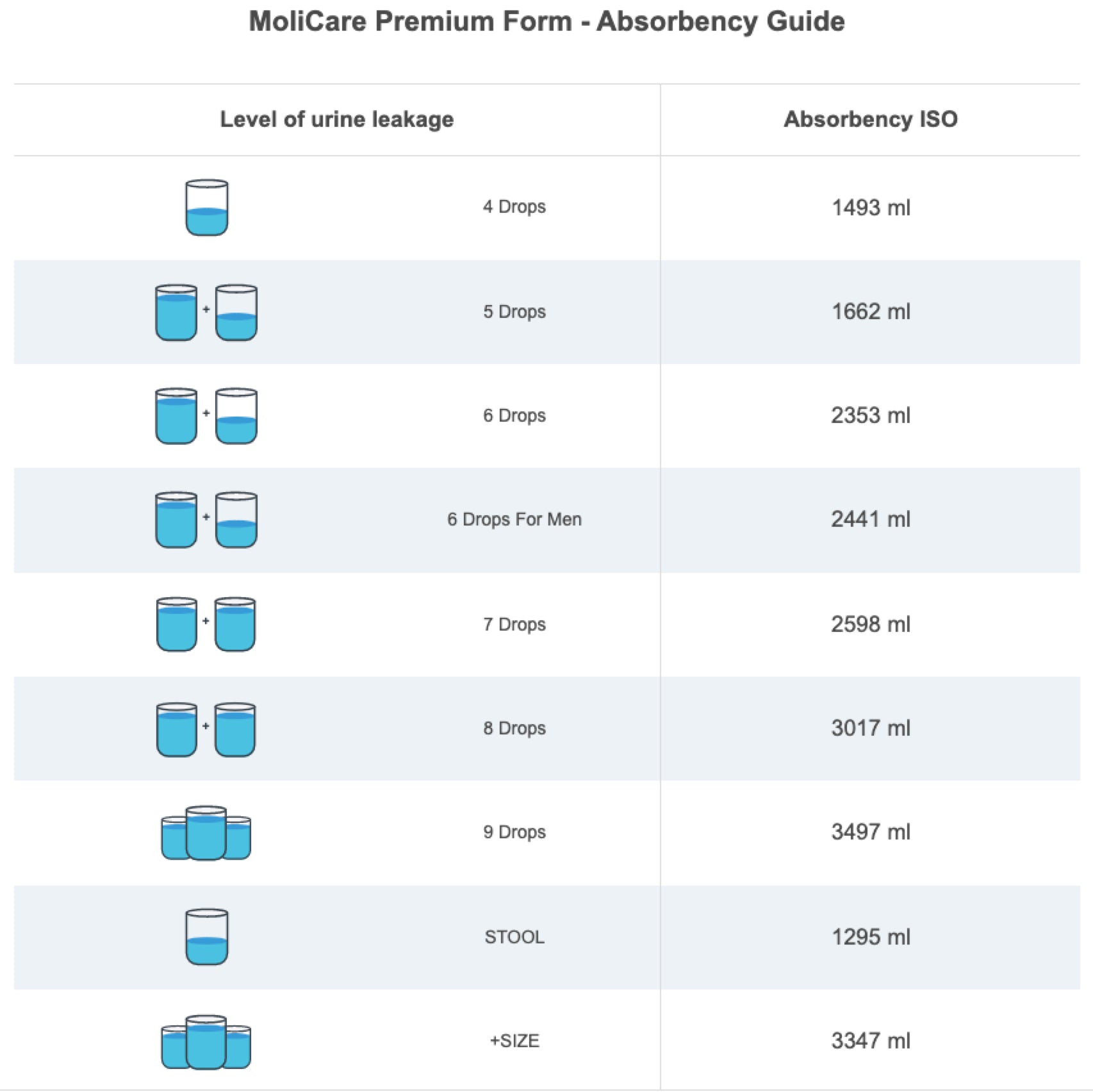Click the glass icon beside 4 Drops
The height and width of the screenshot is (1092, 1093).
click(206, 208)
